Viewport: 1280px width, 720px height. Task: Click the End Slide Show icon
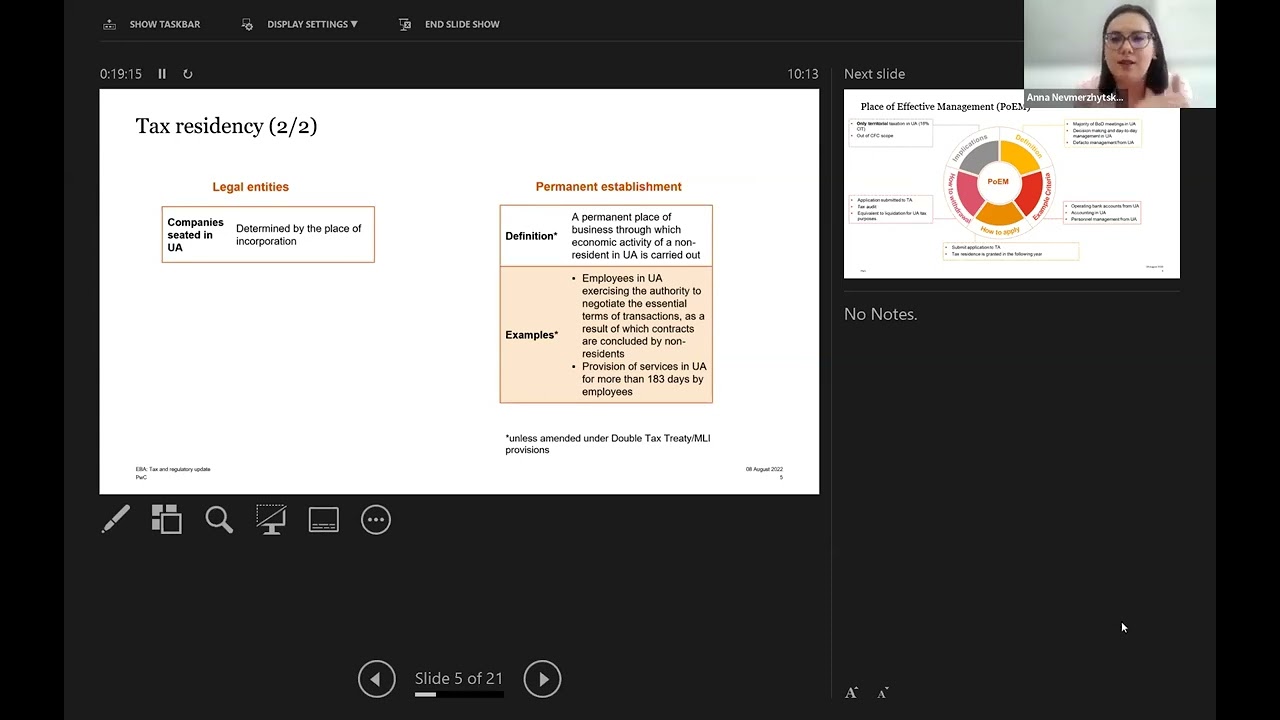(405, 24)
